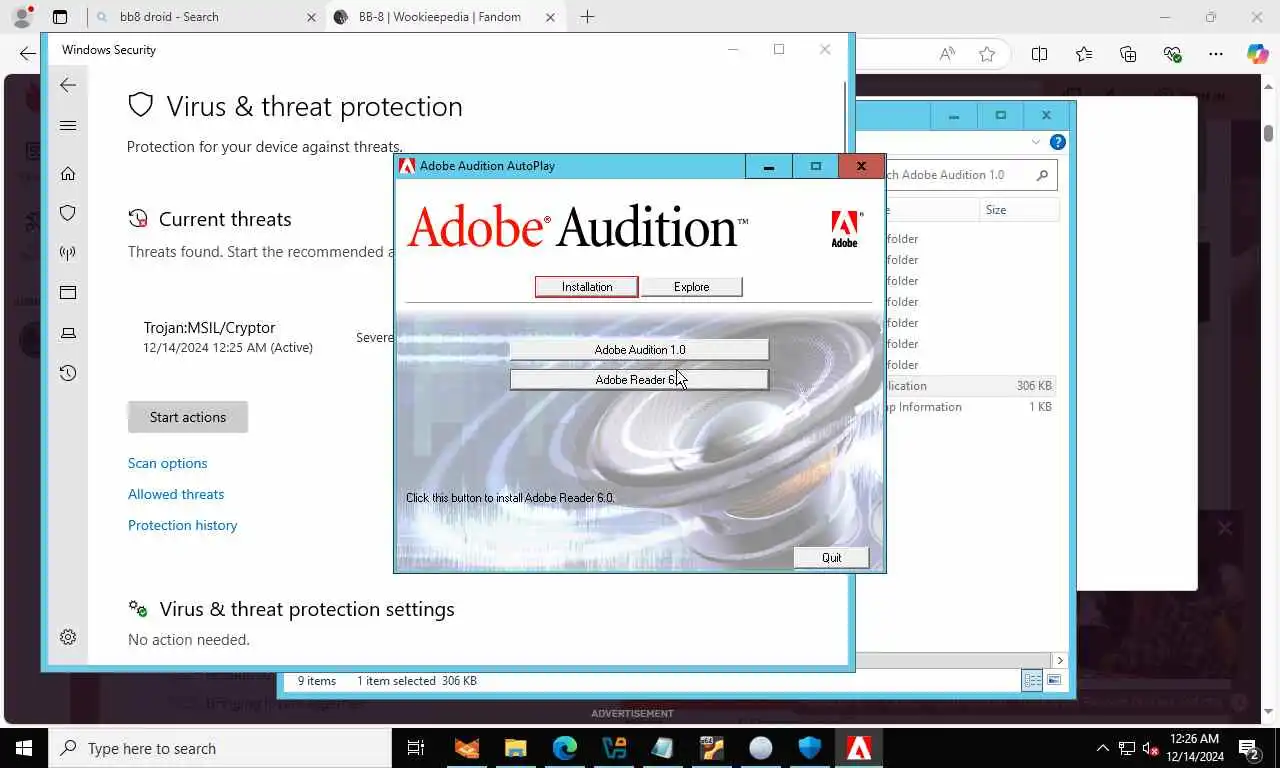Viewport: 1280px width, 768px height.
Task: Open Windows Security settings gear
Action: [x=68, y=637]
